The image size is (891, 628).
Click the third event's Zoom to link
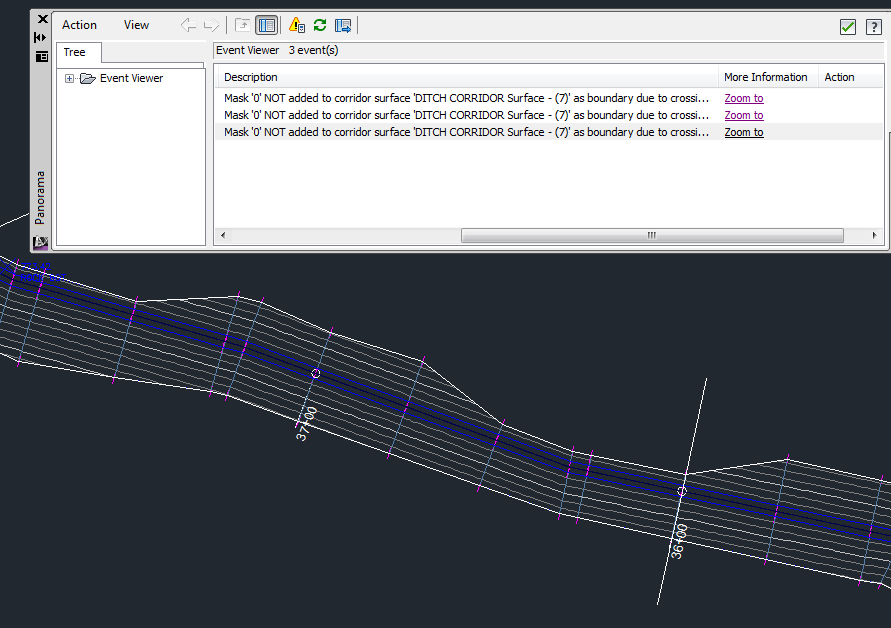pyautogui.click(x=743, y=132)
